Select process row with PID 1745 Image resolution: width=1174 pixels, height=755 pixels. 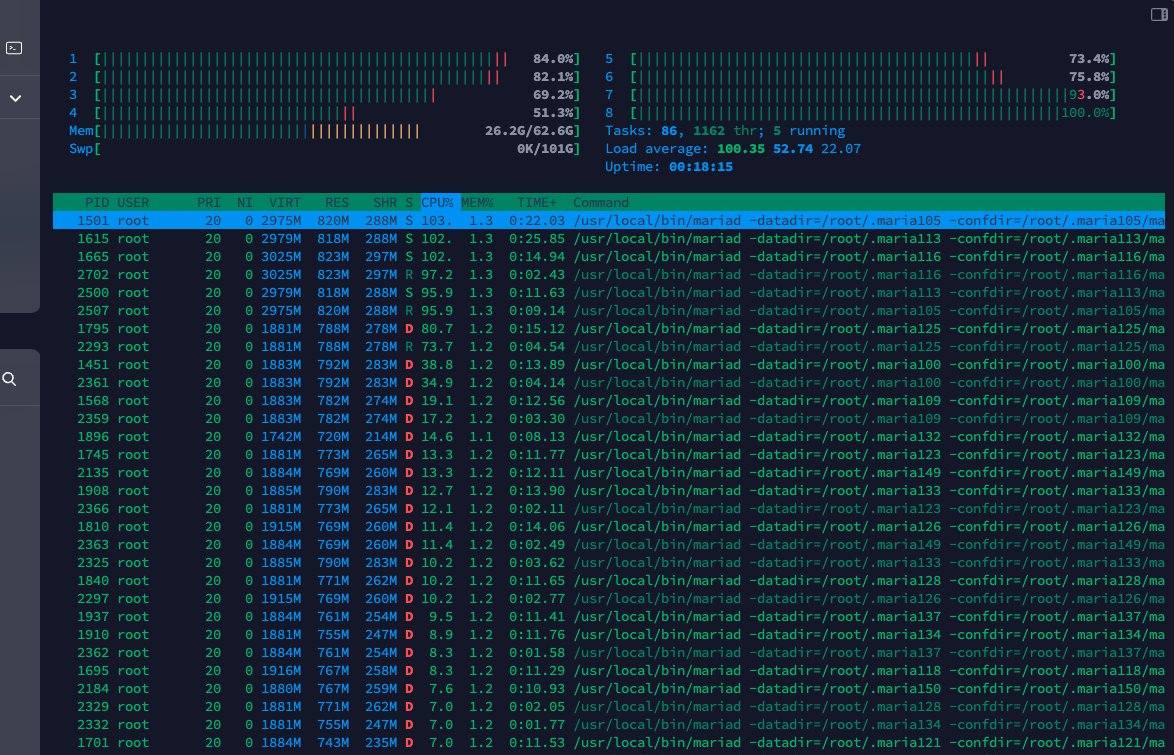[x=609, y=454]
